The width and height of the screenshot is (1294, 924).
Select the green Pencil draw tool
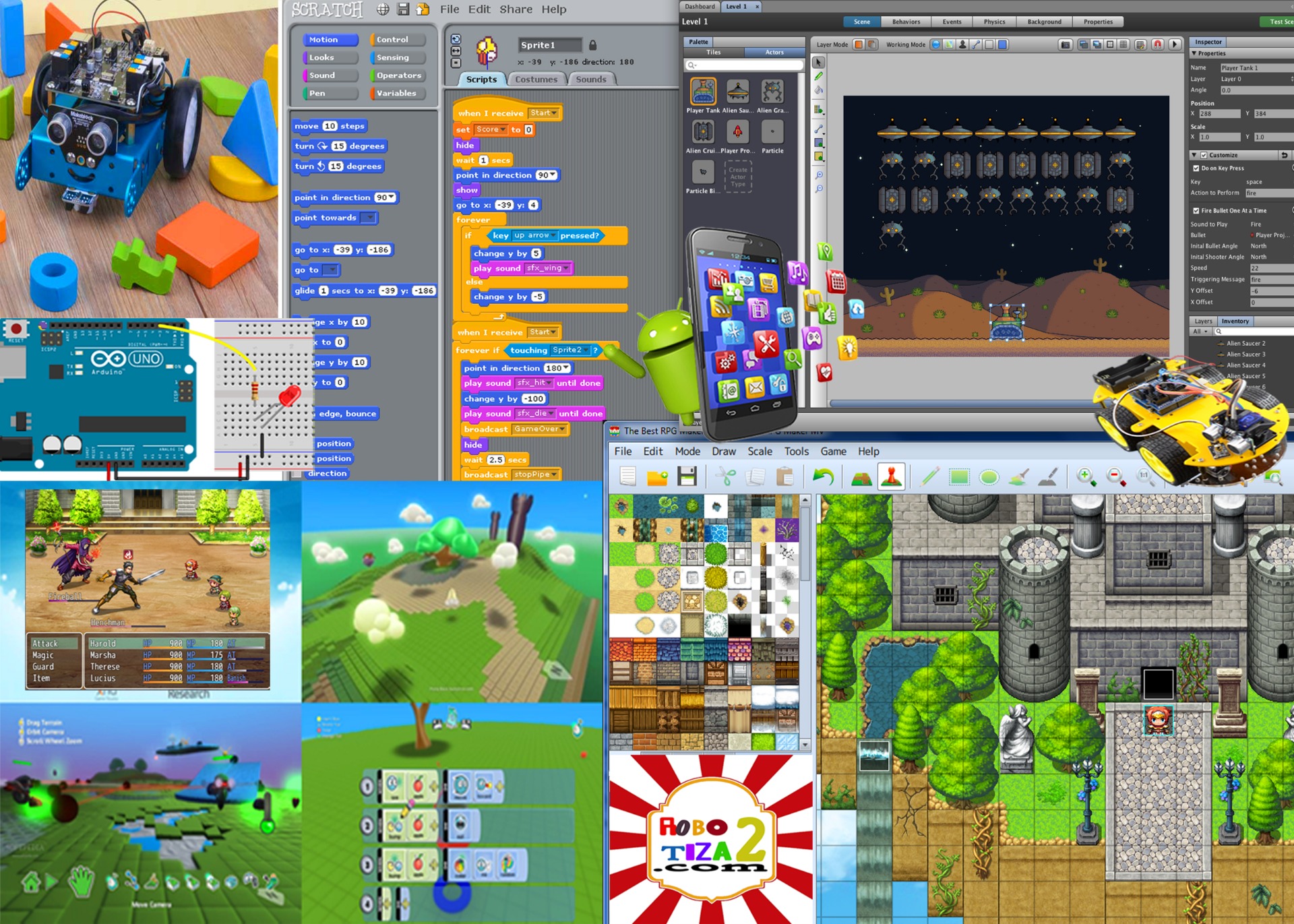pos(929,477)
